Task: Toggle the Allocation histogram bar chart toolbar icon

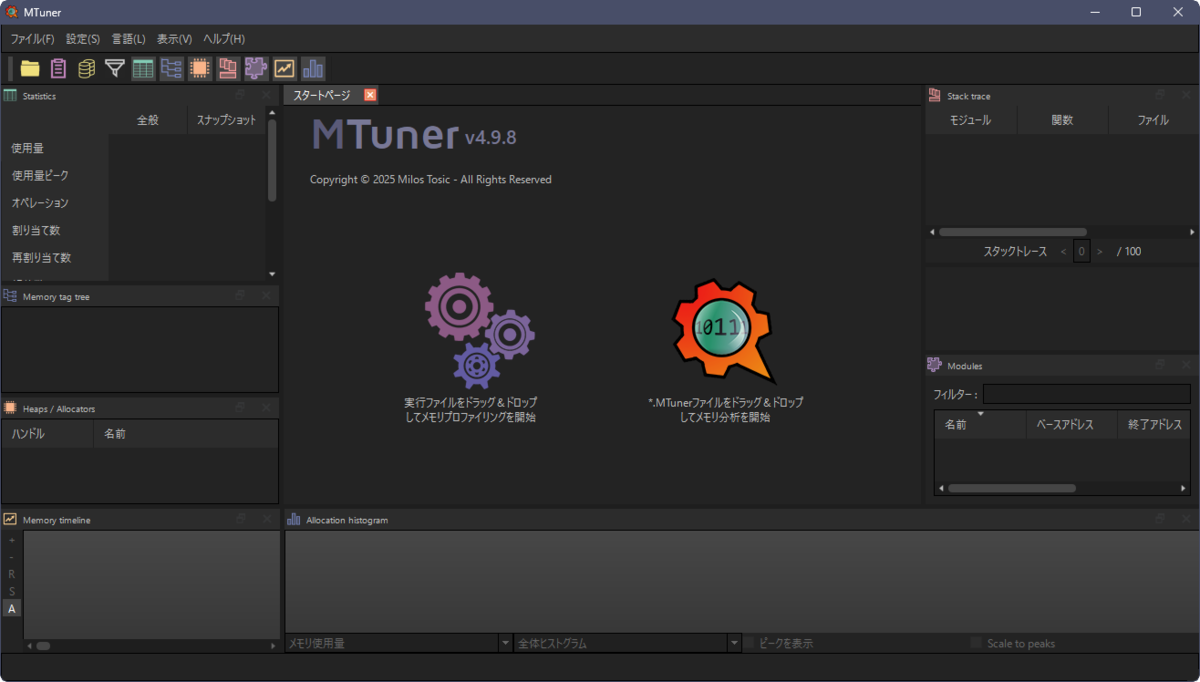Action: [313, 68]
